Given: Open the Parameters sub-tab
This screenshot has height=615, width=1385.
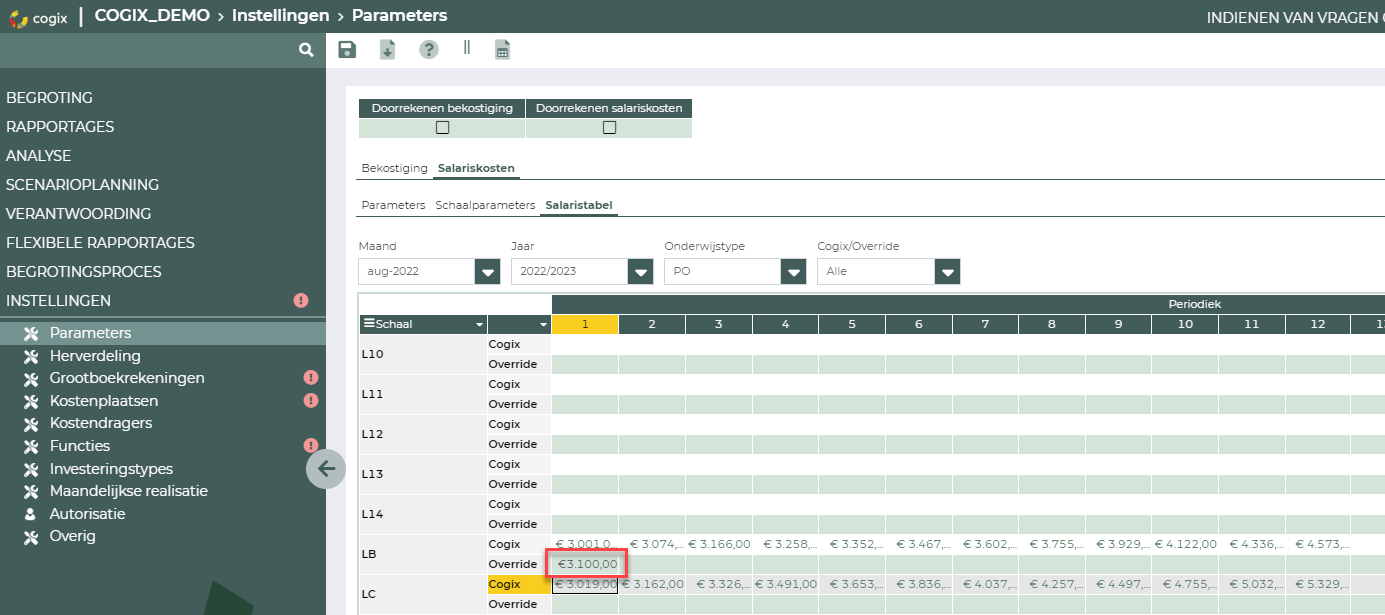Looking at the screenshot, I should [x=393, y=205].
